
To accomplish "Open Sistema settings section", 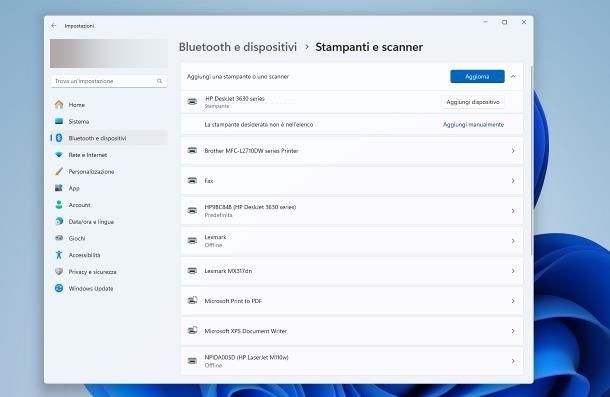I will point(109,121).
